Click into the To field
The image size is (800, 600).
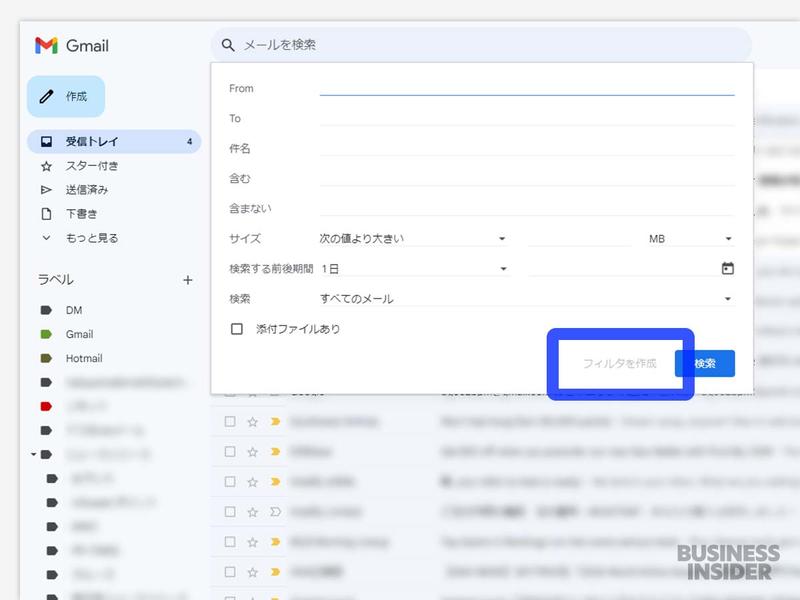[527, 118]
